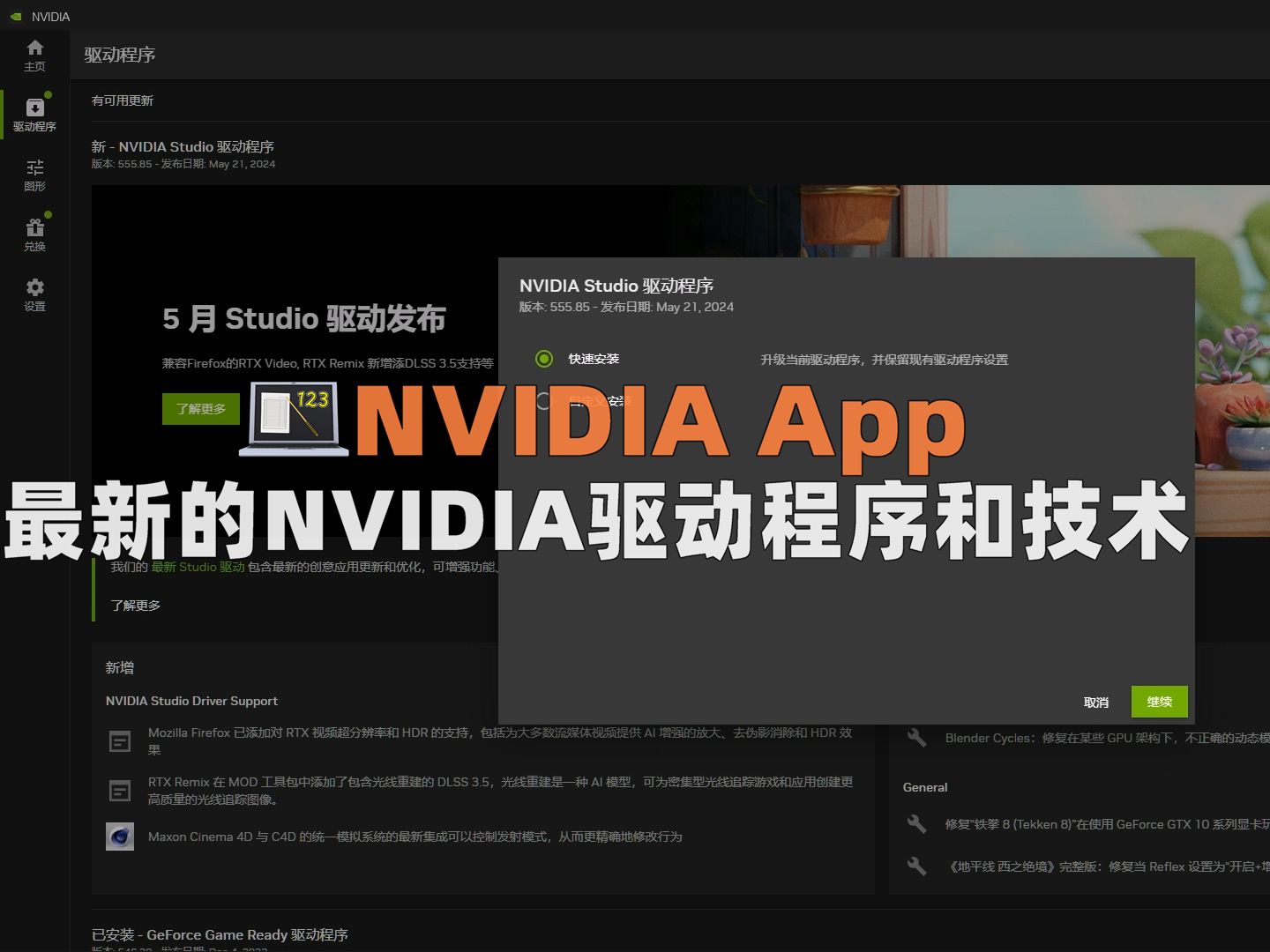Click wrench icon beside Tekken 8 fix
The image size is (1270, 952).
coord(917,824)
